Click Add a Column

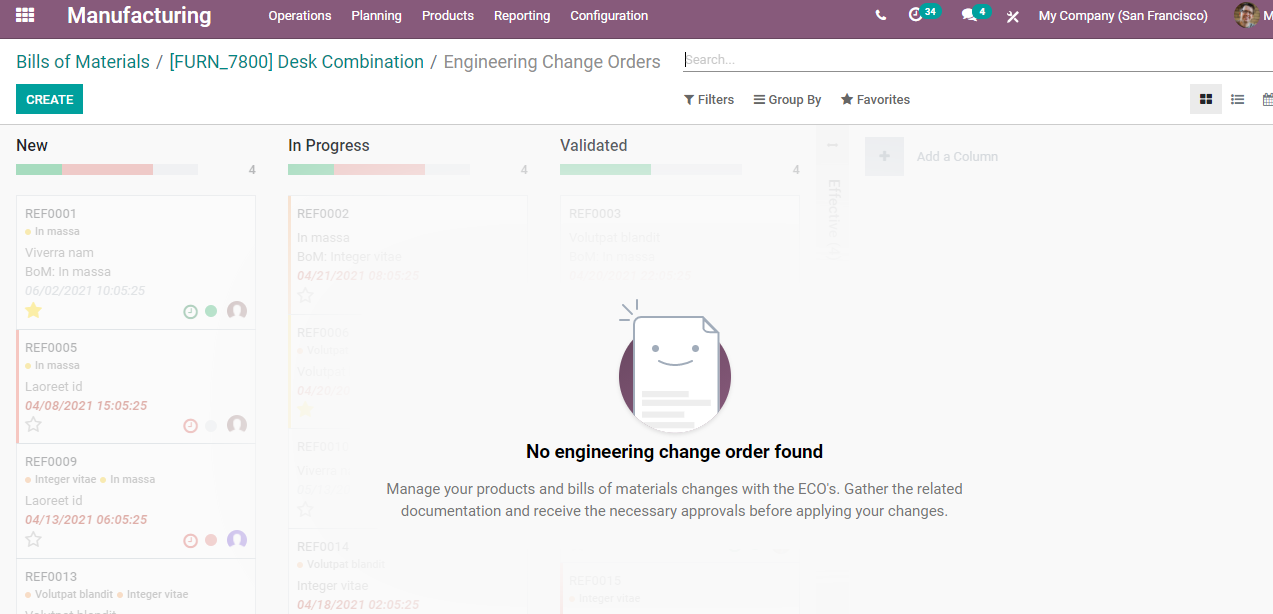[x=957, y=156]
